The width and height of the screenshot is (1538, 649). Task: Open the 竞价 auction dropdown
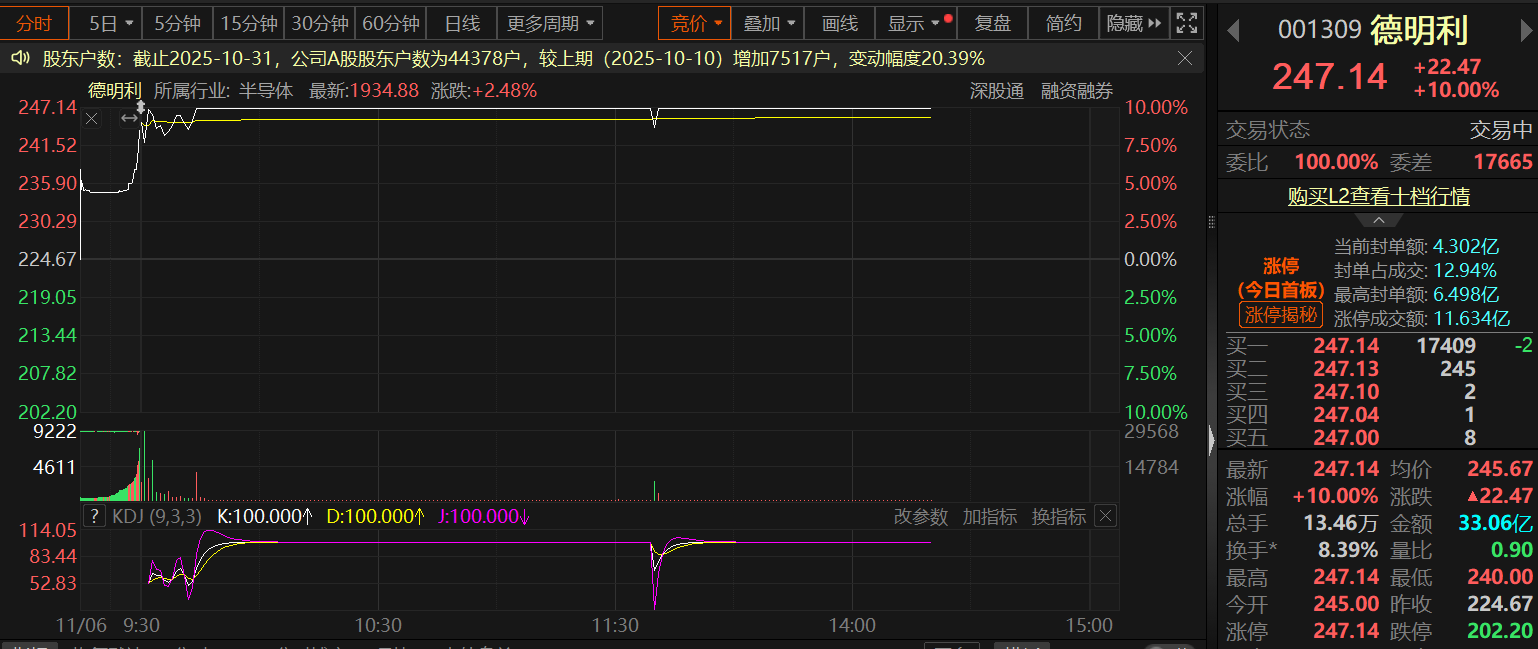tap(694, 23)
